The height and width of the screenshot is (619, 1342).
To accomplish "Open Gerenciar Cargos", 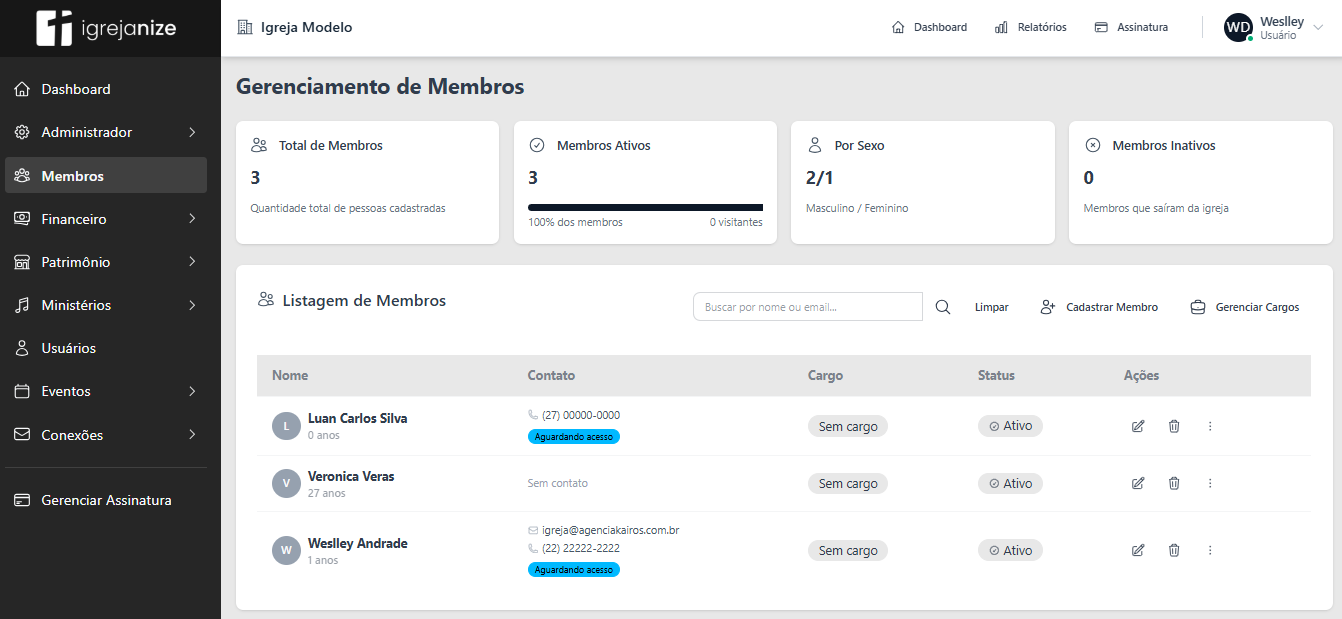I will click(x=1244, y=307).
